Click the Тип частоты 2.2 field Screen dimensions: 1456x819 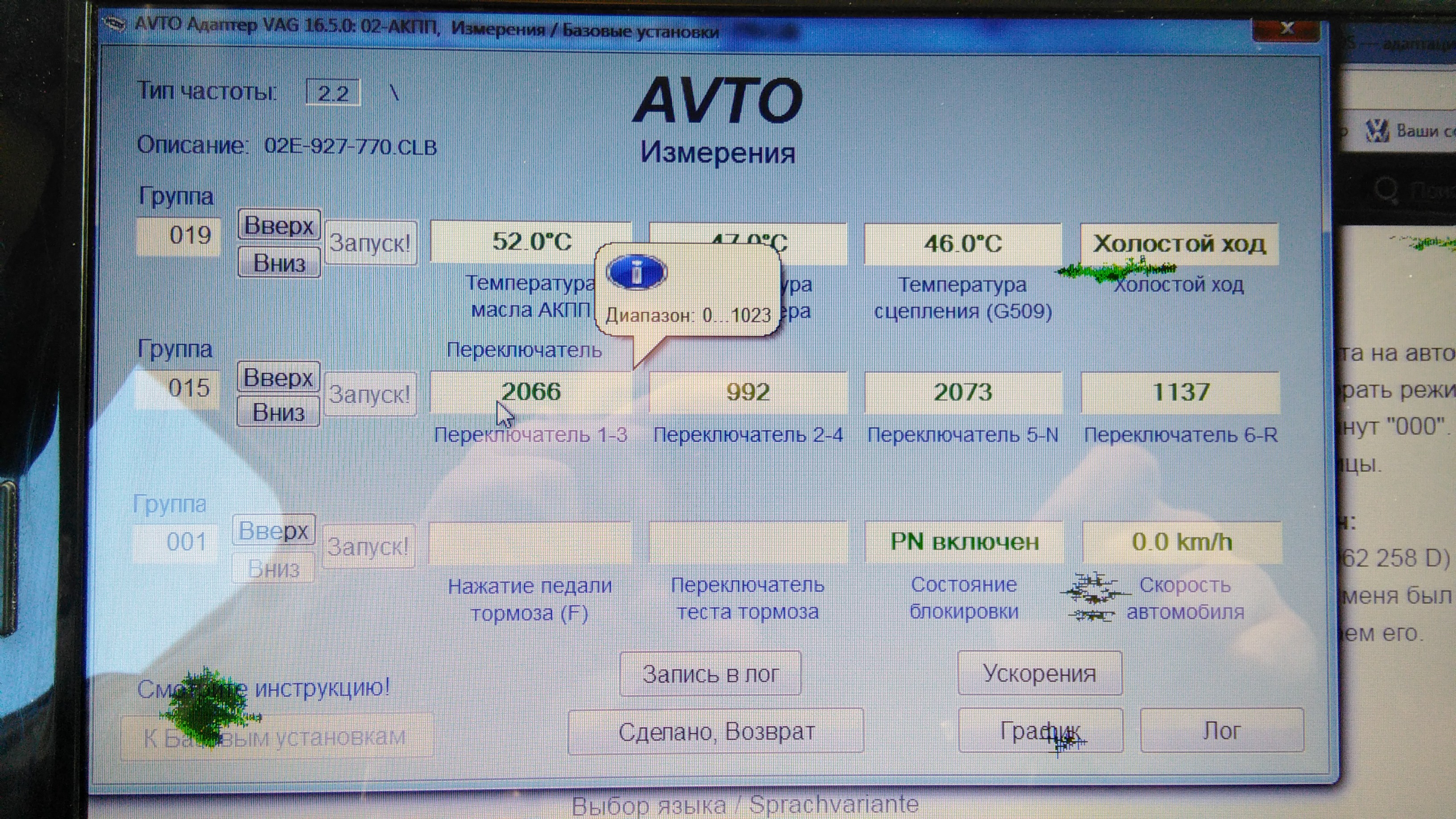pos(333,93)
